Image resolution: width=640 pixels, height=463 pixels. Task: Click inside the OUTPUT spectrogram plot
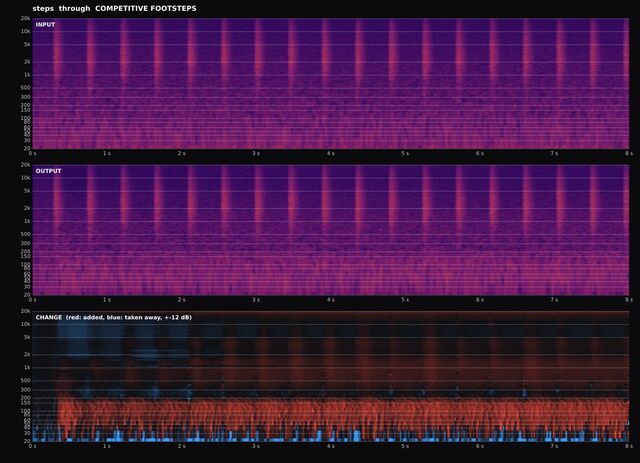331,230
